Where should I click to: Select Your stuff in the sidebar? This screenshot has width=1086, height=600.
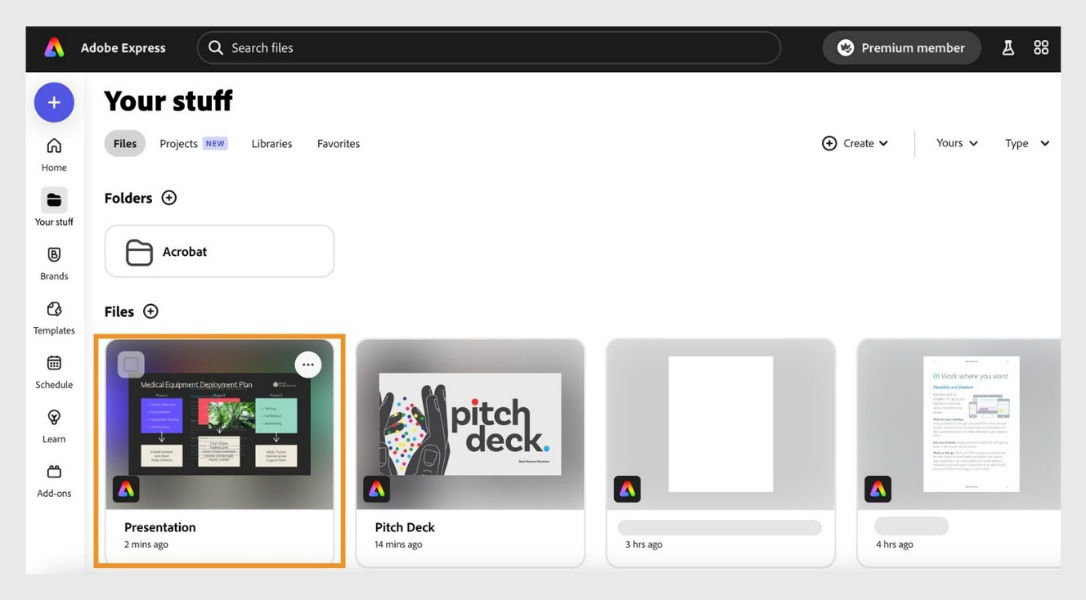[x=53, y=206]
